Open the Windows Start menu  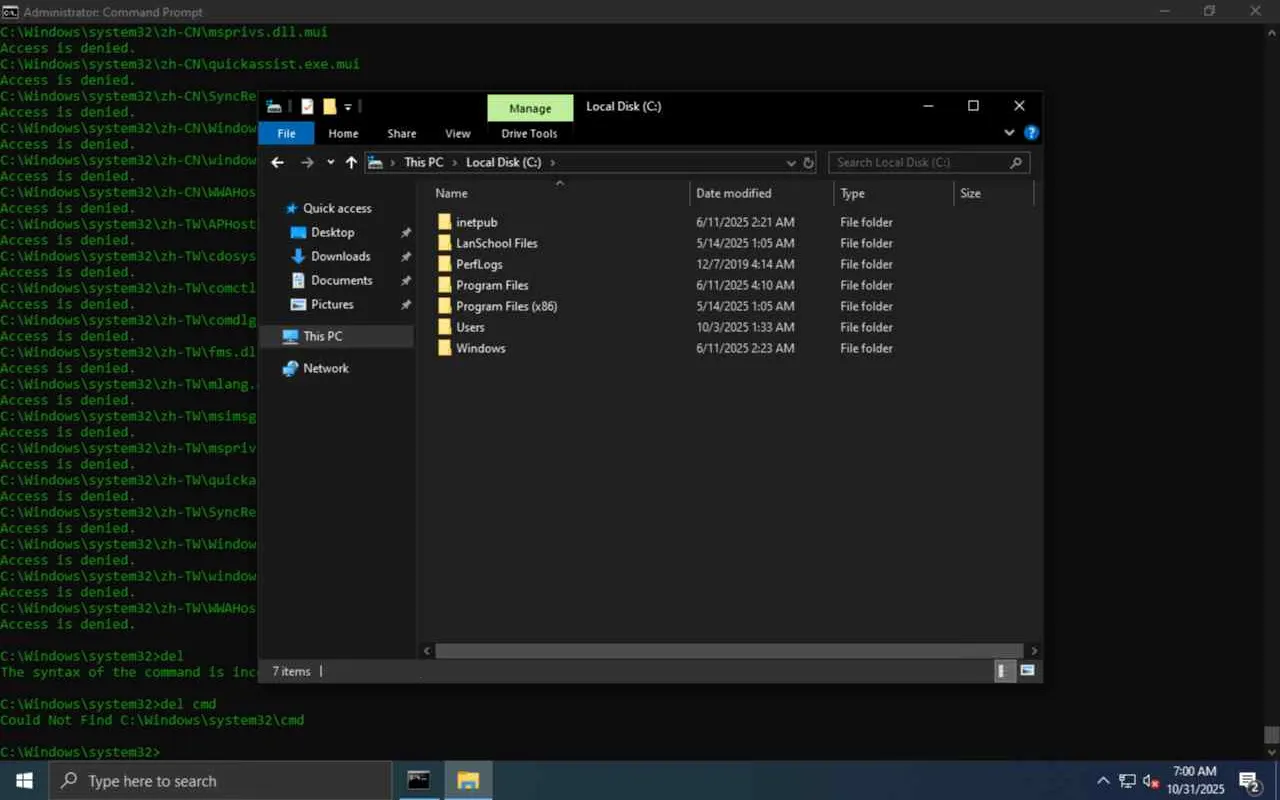24,781
